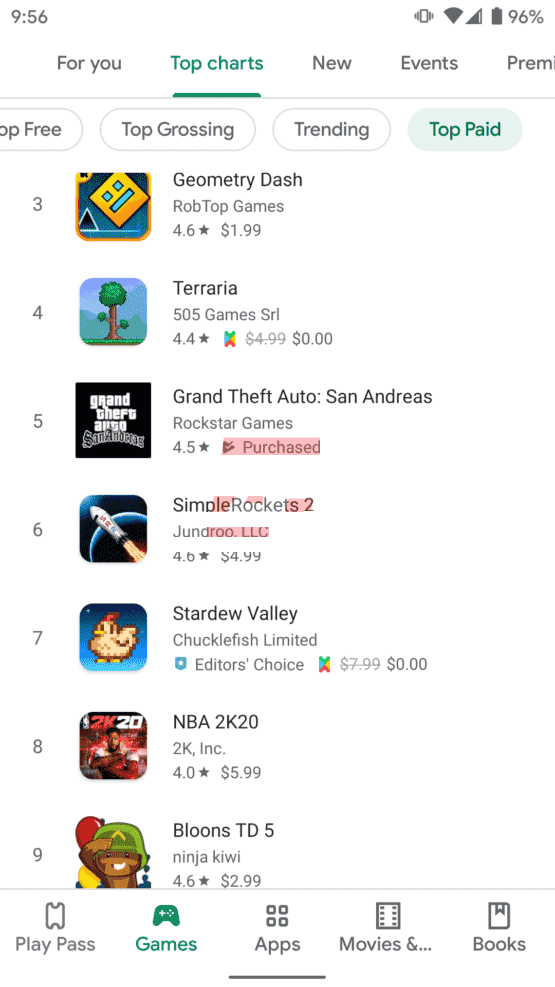Select the Top Grossing filter chip

(x=177, y=130)
